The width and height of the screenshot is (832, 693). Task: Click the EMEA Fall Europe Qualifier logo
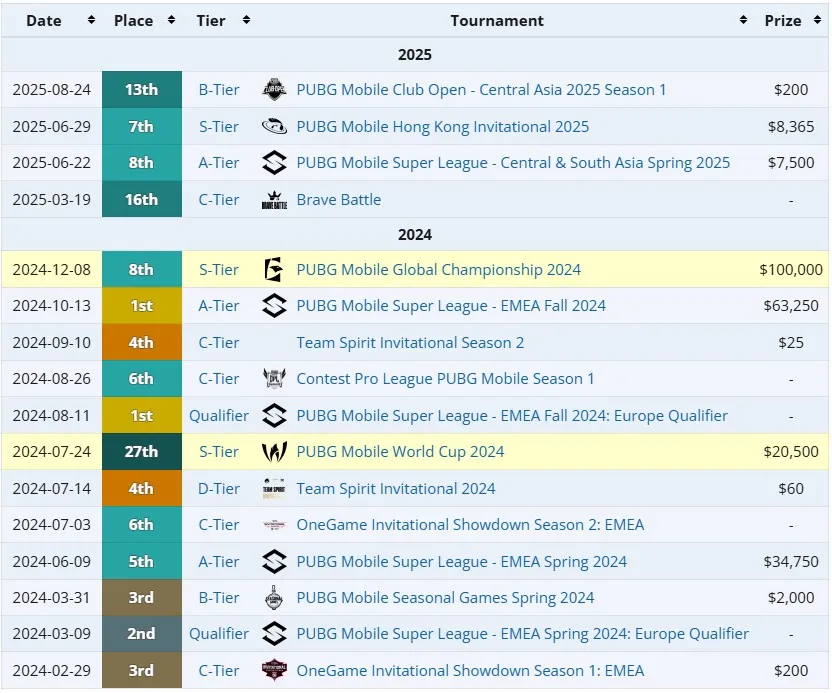(x=274, y=415)
